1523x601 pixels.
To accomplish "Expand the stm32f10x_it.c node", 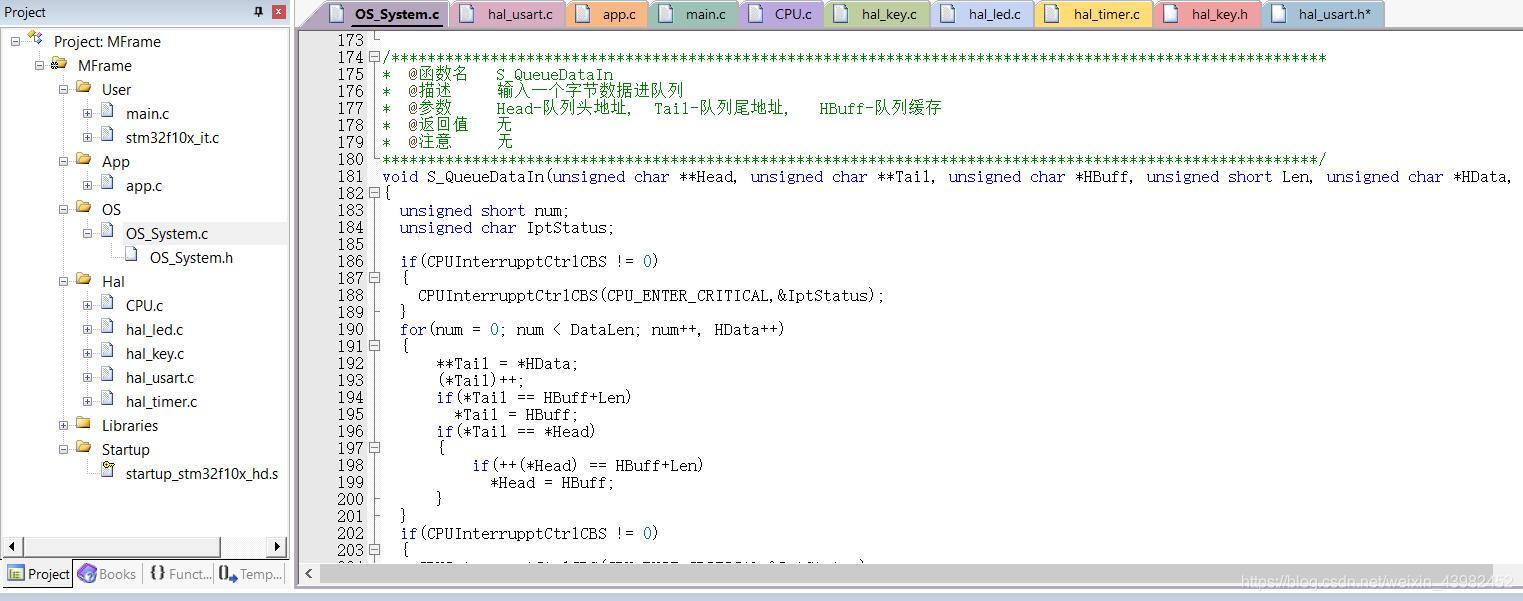I will tap(87, 138).
